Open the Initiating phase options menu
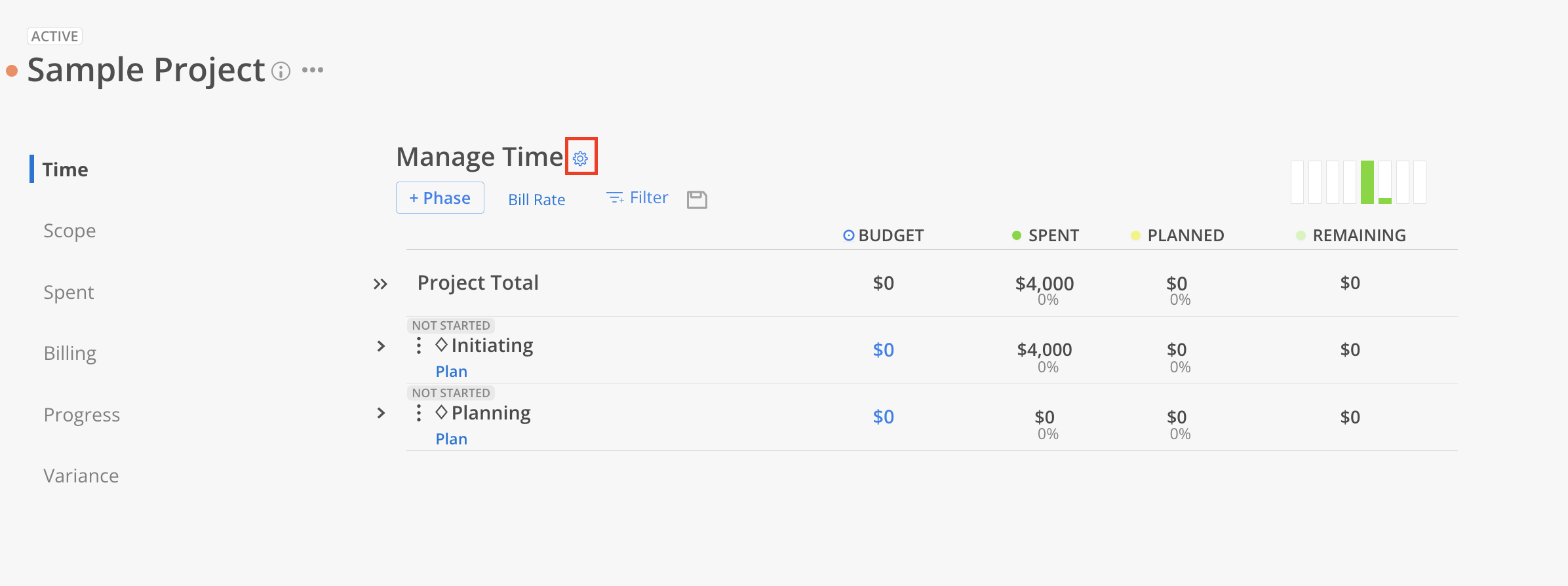 pyautogui.click(x=419, y=345)
